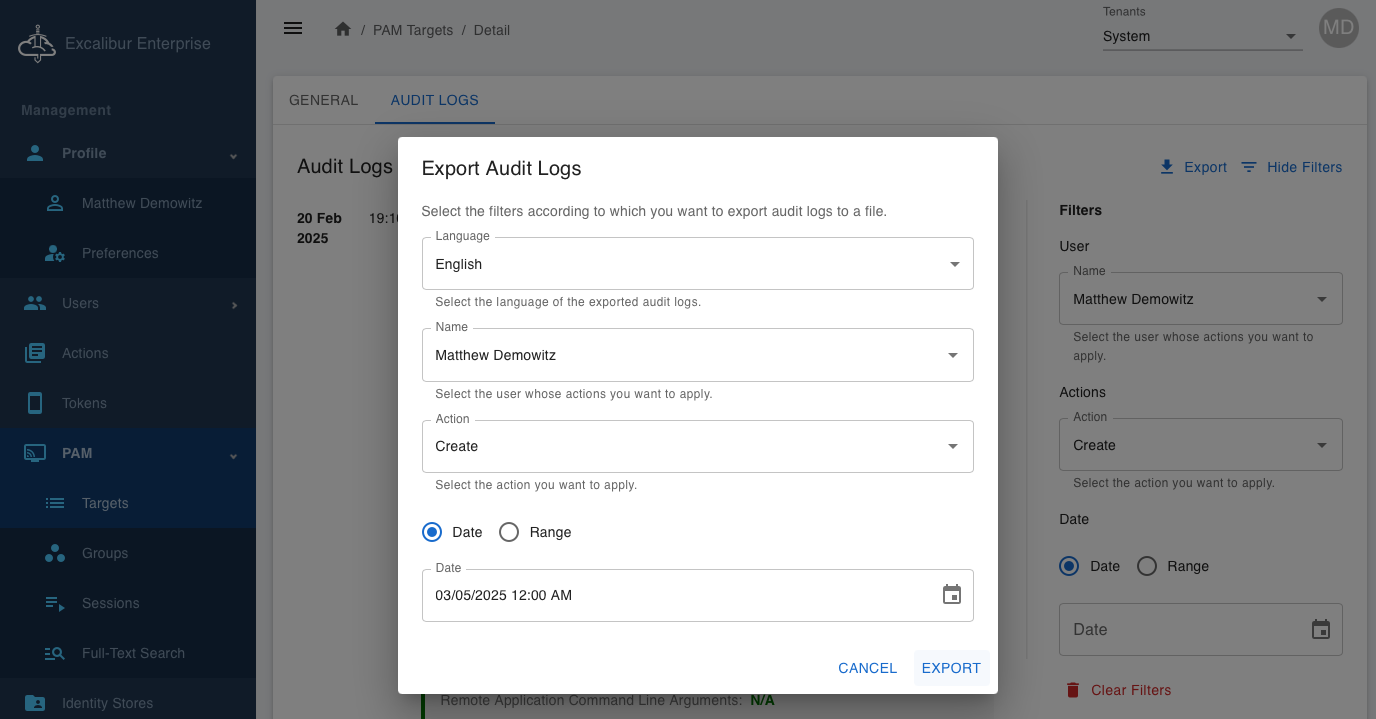Screen dimensions: 1376x719
Task: Select the Range radio button in Filters panel
Action: tap(1147, 566)
